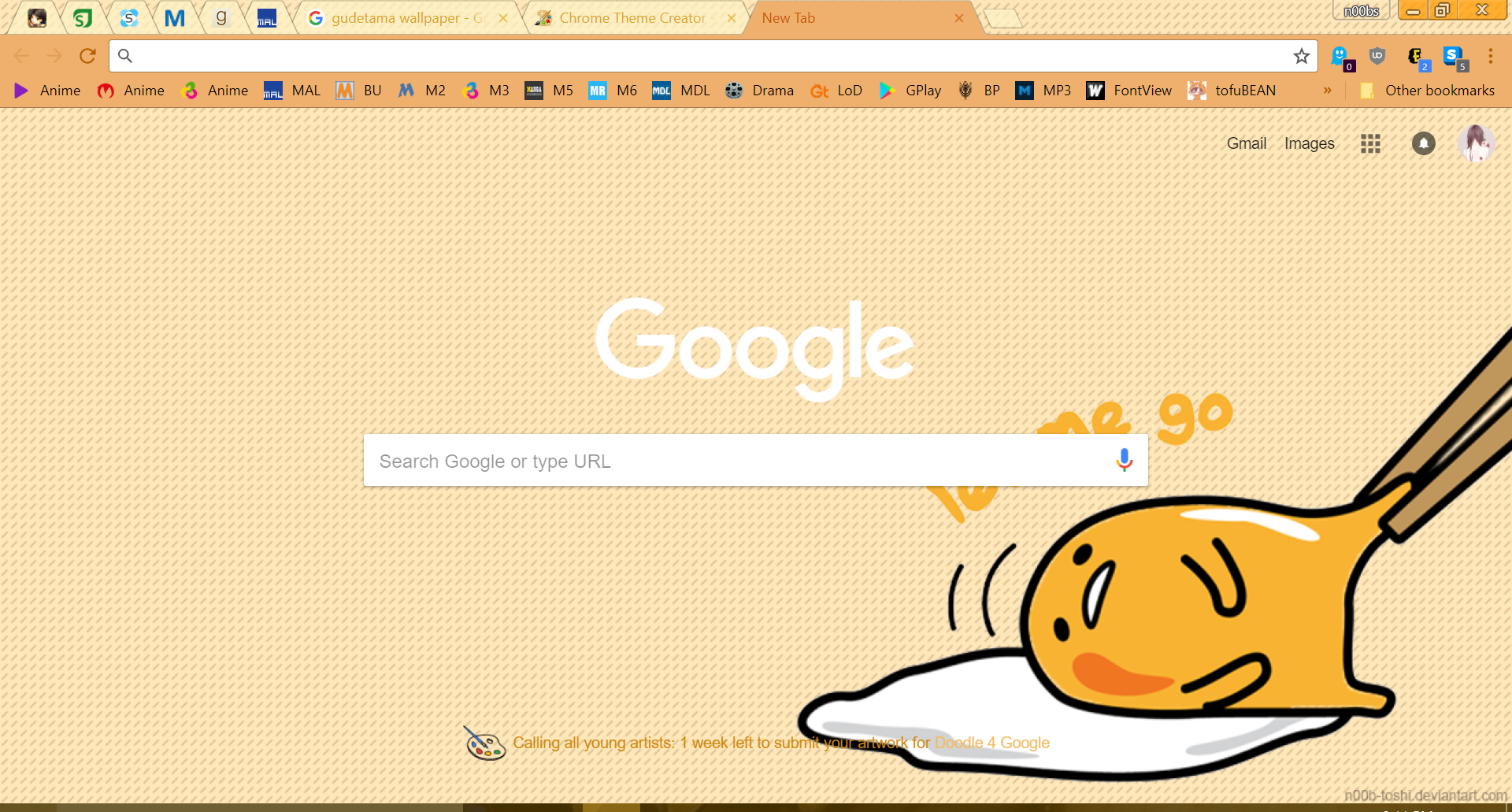Open the Gmail link
This screenshot has height=812, width=1512.
coord(1247,143)
